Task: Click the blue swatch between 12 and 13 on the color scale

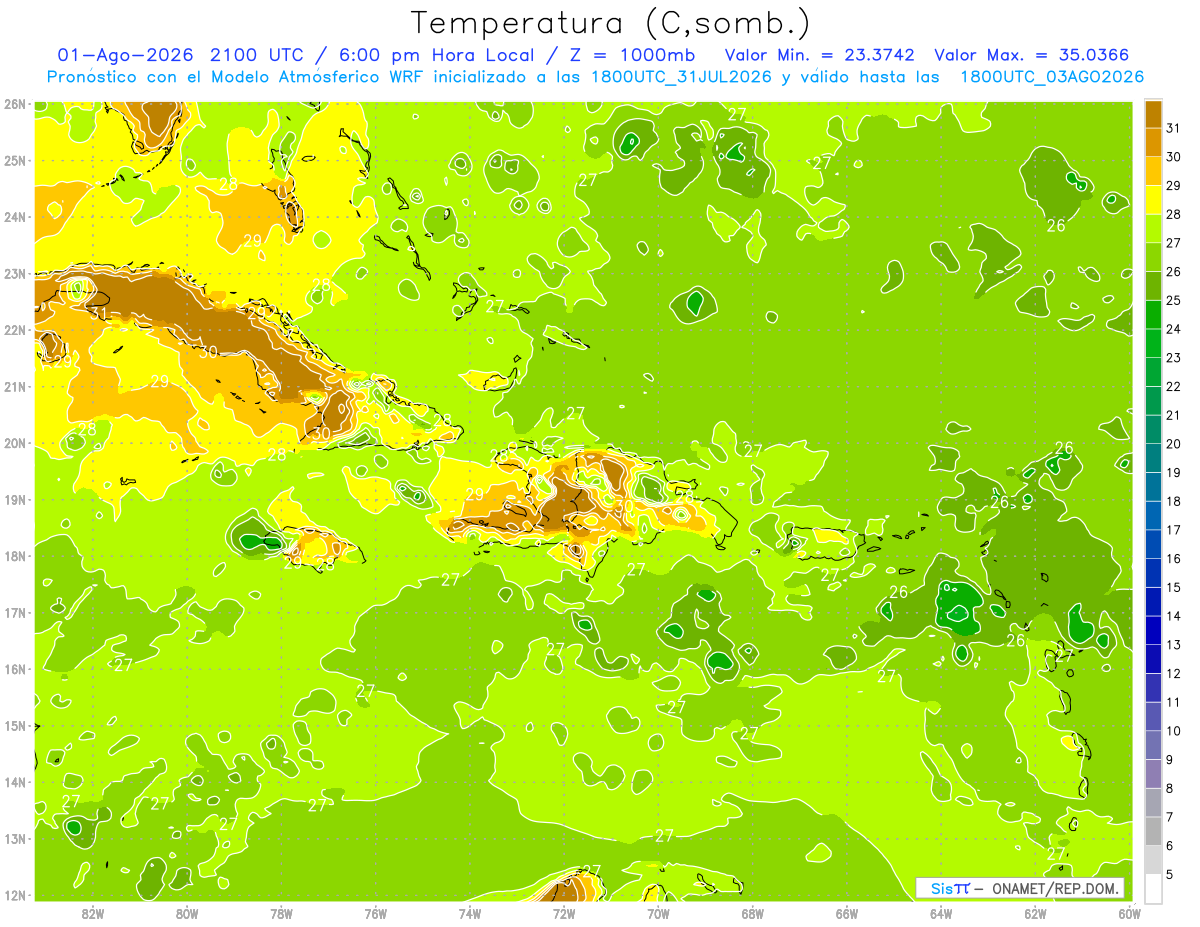Action: (1153, 659)
